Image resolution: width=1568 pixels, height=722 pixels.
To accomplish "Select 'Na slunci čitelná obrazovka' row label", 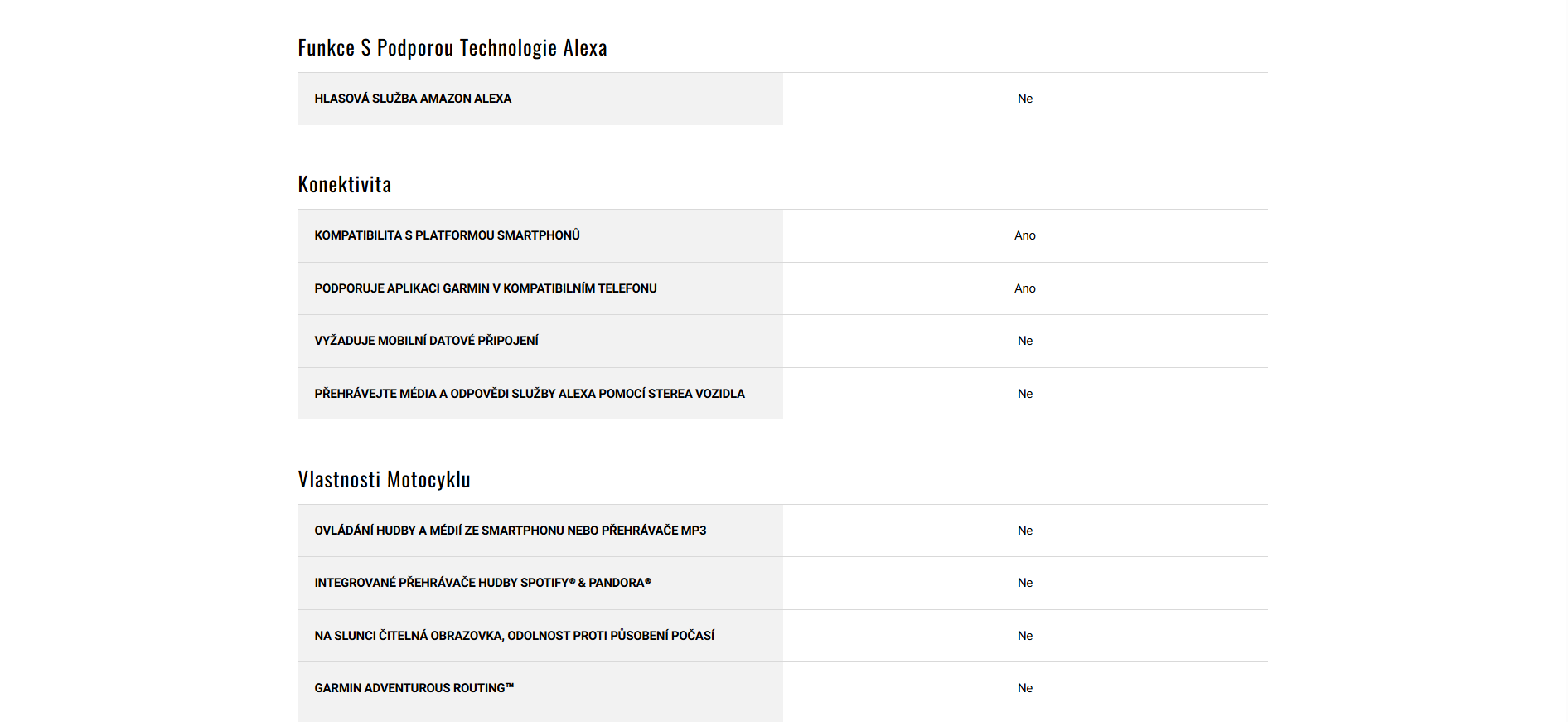I will click(x=514, y=636).
